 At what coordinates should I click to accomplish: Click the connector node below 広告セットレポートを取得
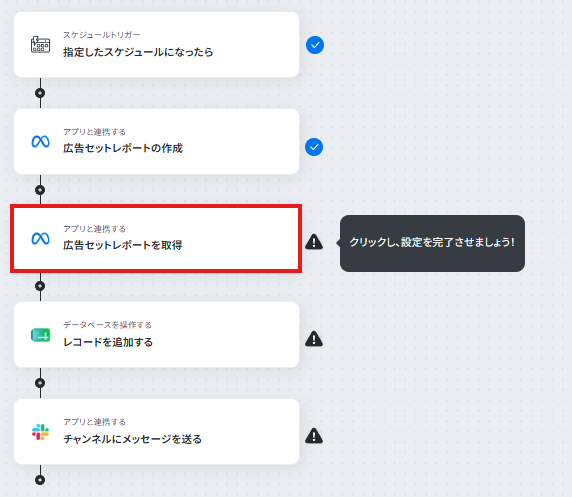(40, 286)
